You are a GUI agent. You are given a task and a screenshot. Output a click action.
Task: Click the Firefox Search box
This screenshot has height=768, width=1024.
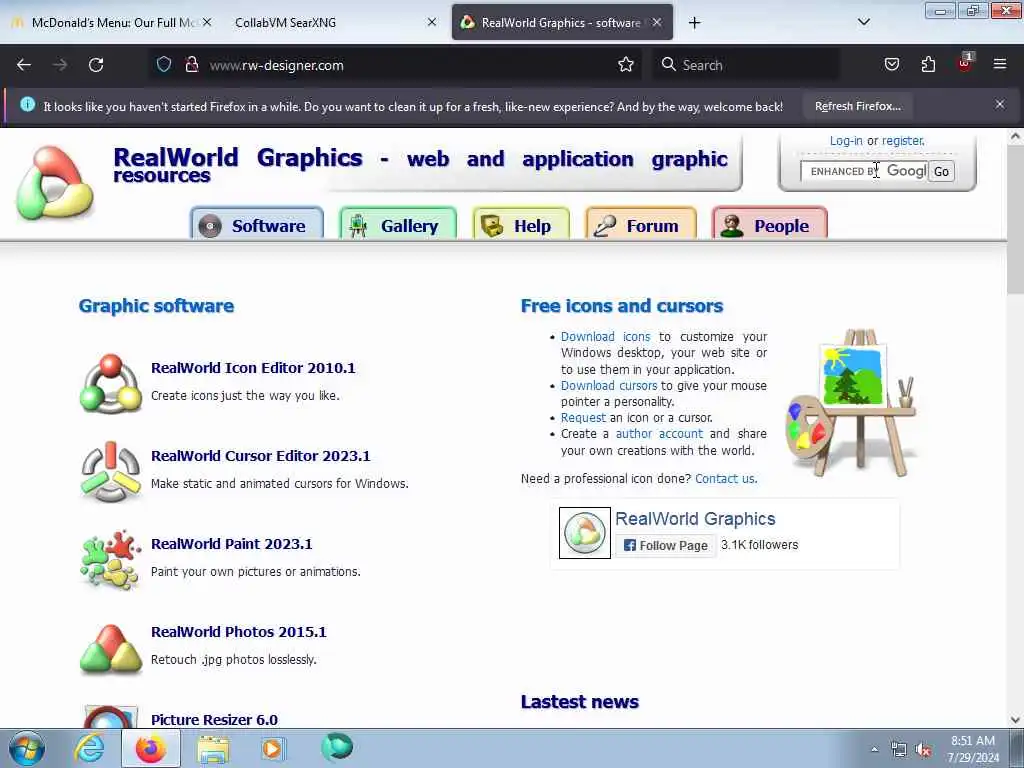click(x=746, y=65)
